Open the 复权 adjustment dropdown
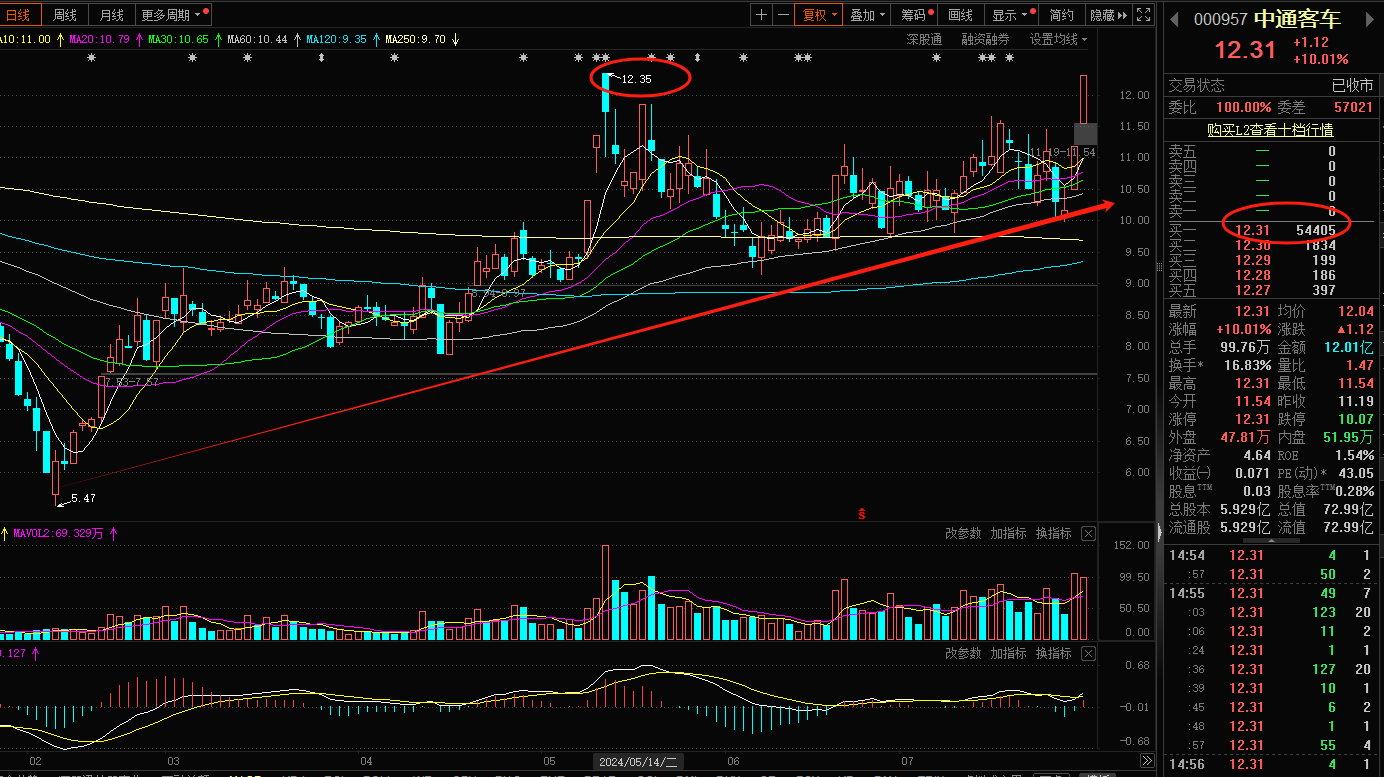This screenshot has height=777, width=1384. (817, 15)
